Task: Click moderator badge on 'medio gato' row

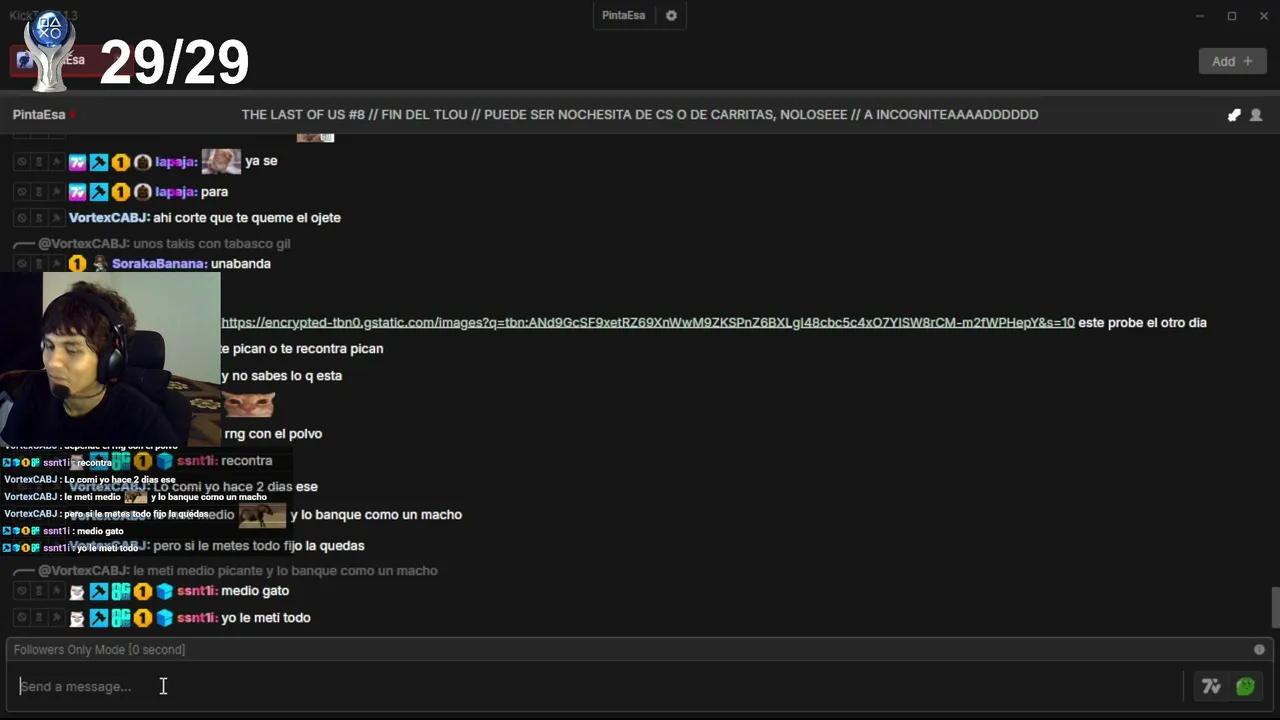Action: 99,591
